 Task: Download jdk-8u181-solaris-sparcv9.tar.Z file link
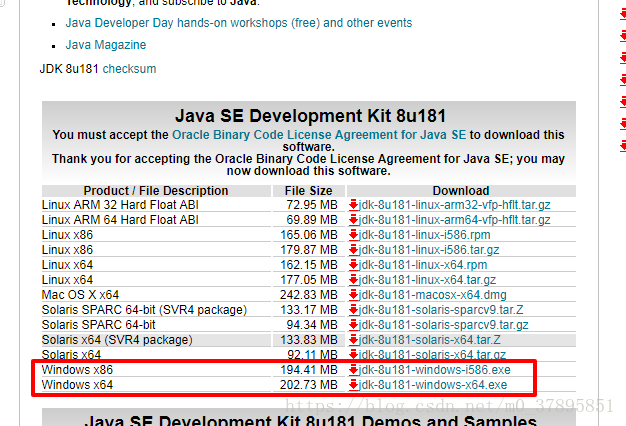tap(441, 310)
